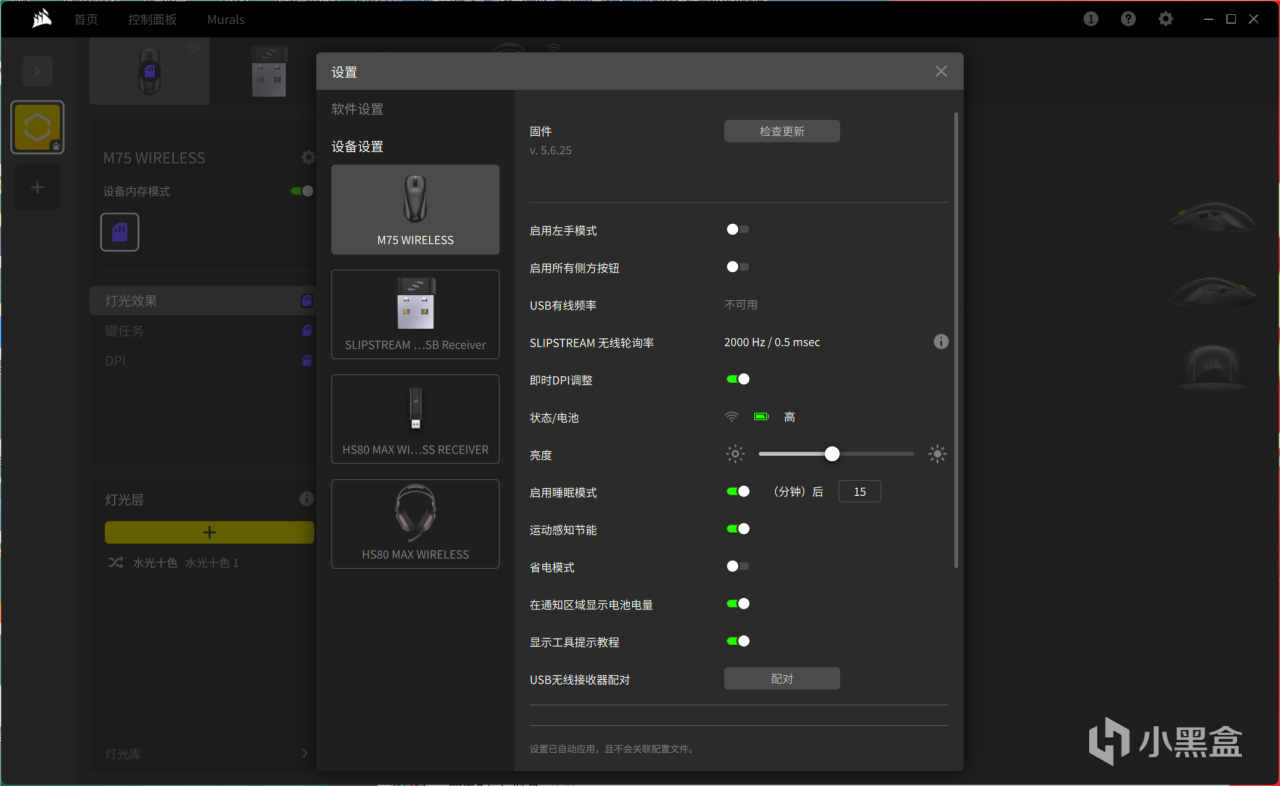
Task: Open the DPI section
Action: click(203, 360)
